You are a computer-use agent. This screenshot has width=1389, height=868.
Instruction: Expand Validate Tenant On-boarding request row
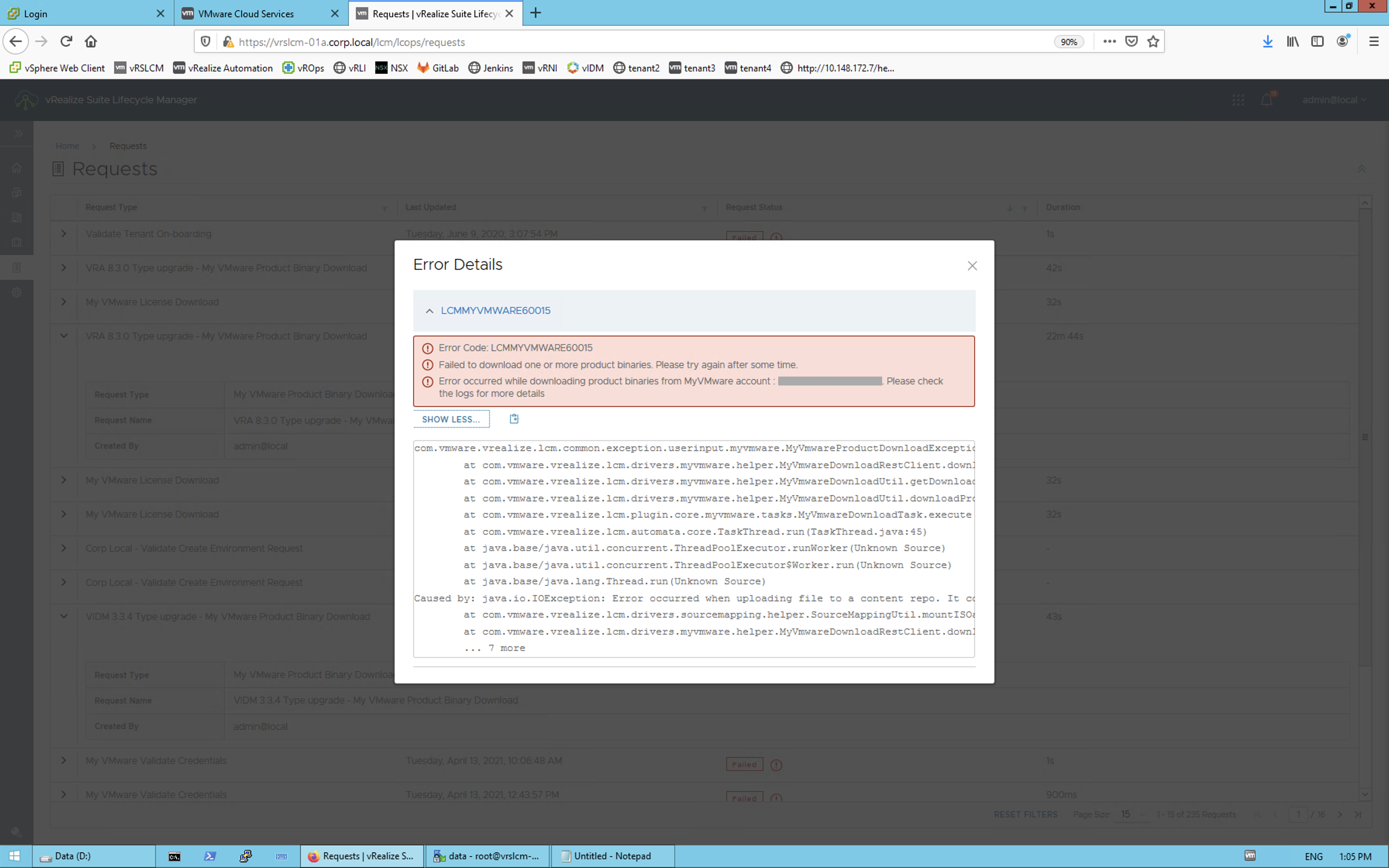(64, 234)
